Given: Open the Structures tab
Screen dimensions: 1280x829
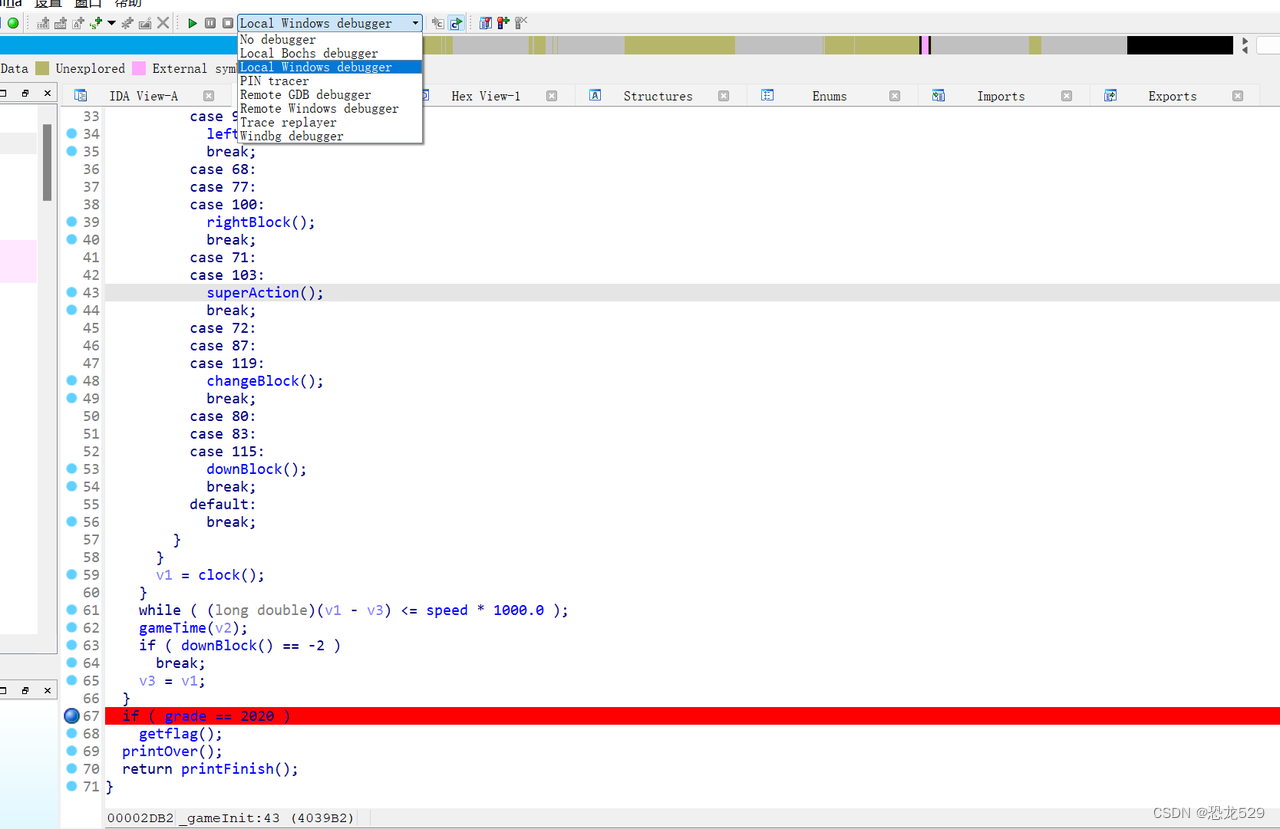Looking at the screenshot, I should (x=658, y=96).
